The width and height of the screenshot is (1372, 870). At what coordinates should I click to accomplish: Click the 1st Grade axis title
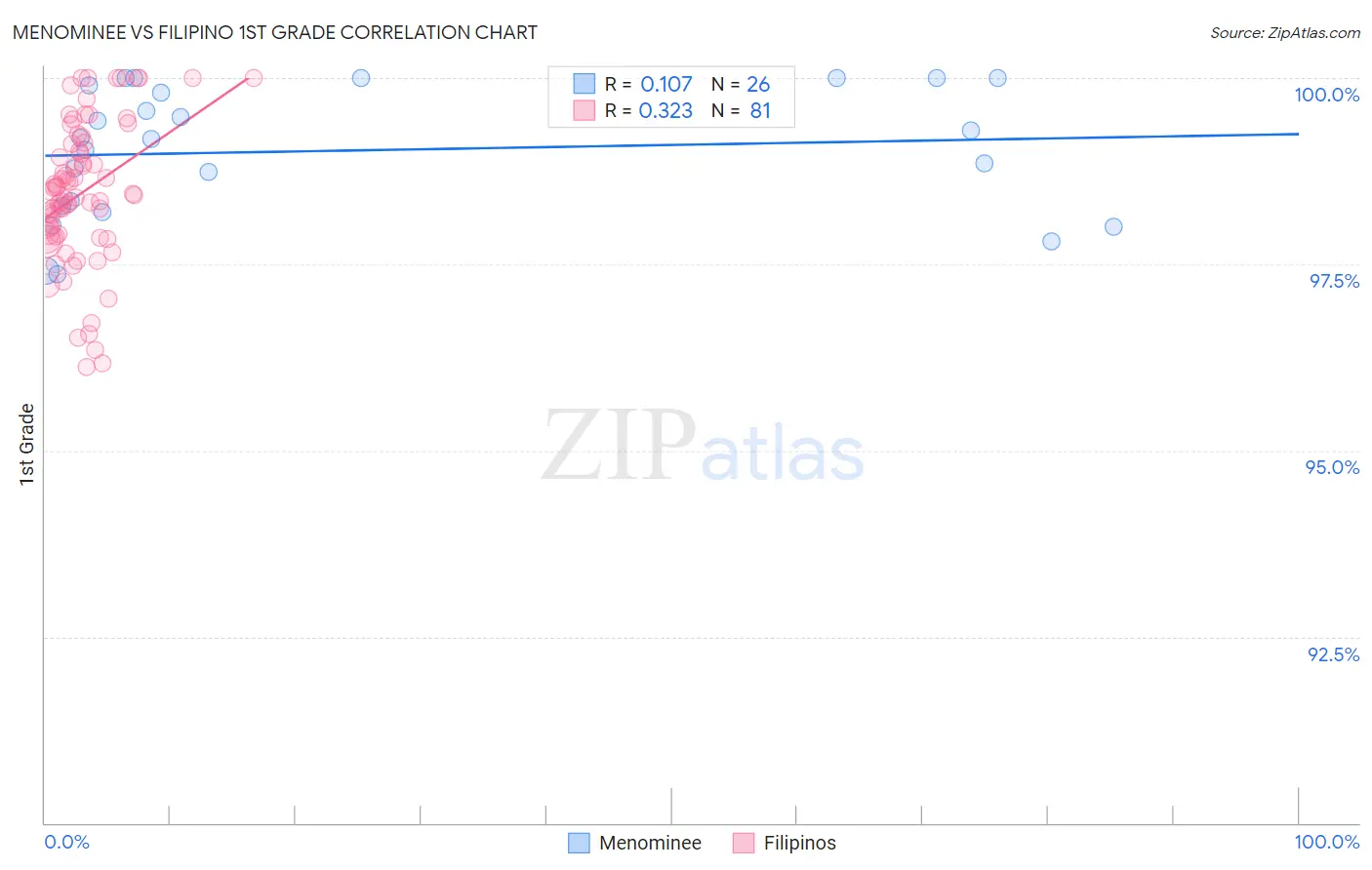(x=27, y=444)
